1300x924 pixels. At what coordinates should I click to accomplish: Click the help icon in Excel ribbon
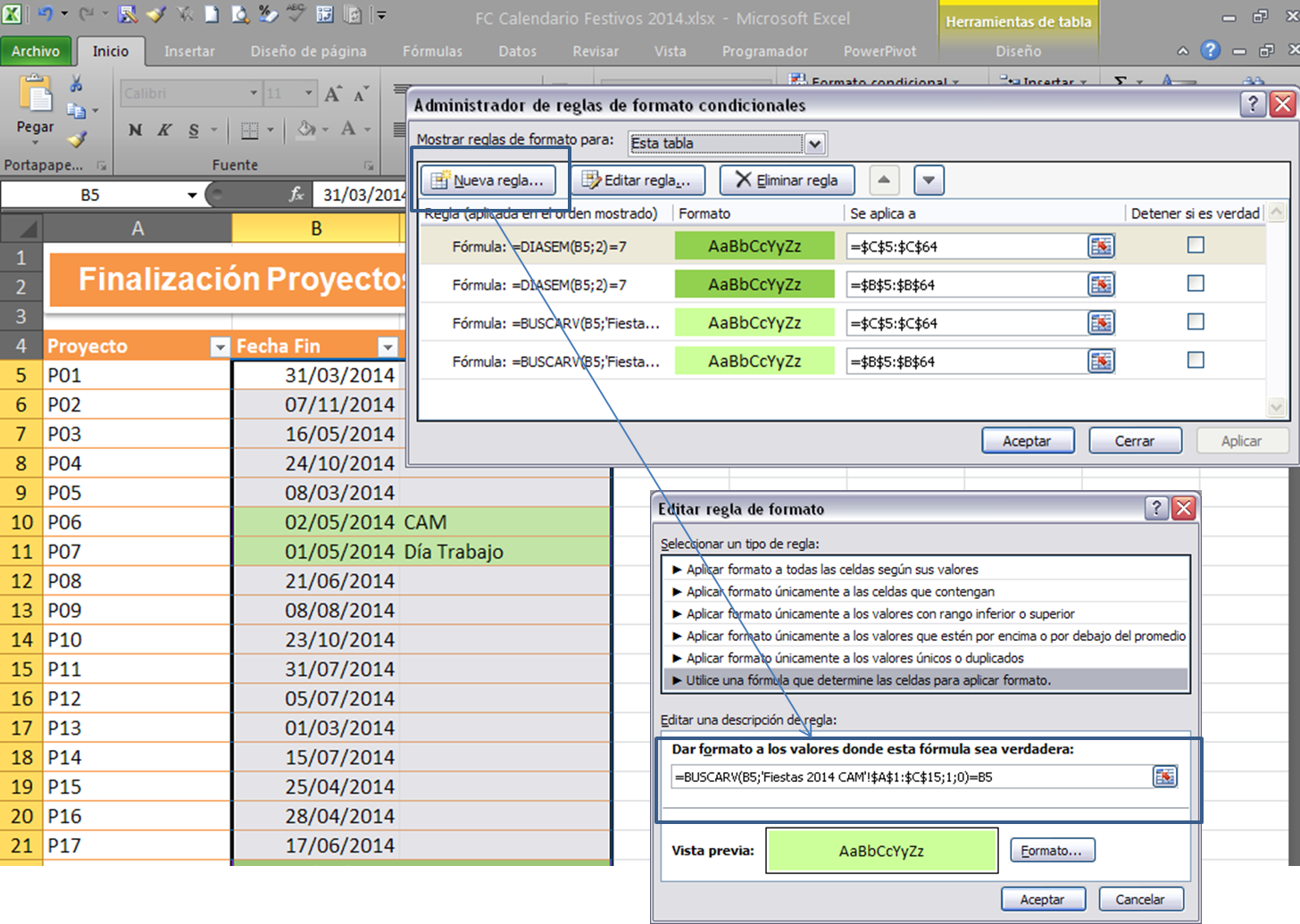[1210, 51]
